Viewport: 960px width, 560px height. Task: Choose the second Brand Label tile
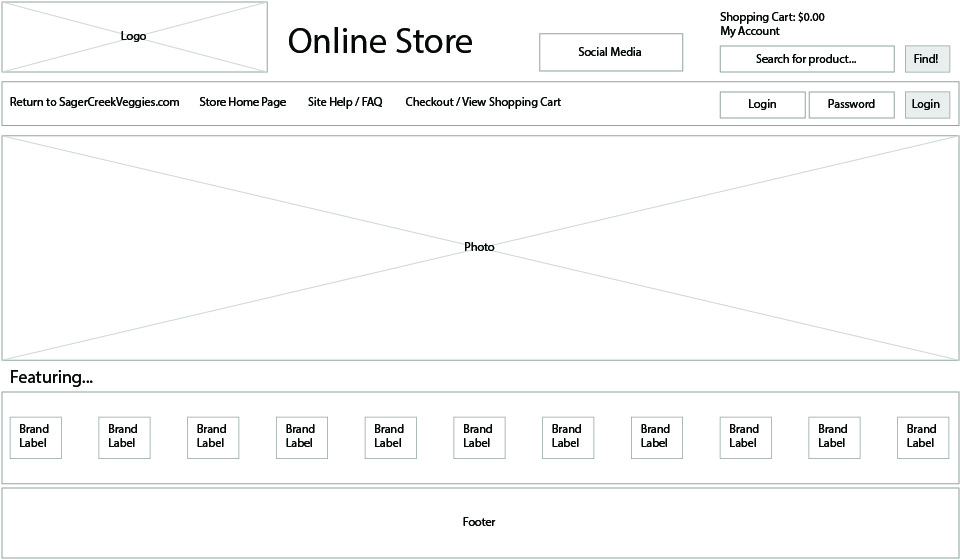124,437
